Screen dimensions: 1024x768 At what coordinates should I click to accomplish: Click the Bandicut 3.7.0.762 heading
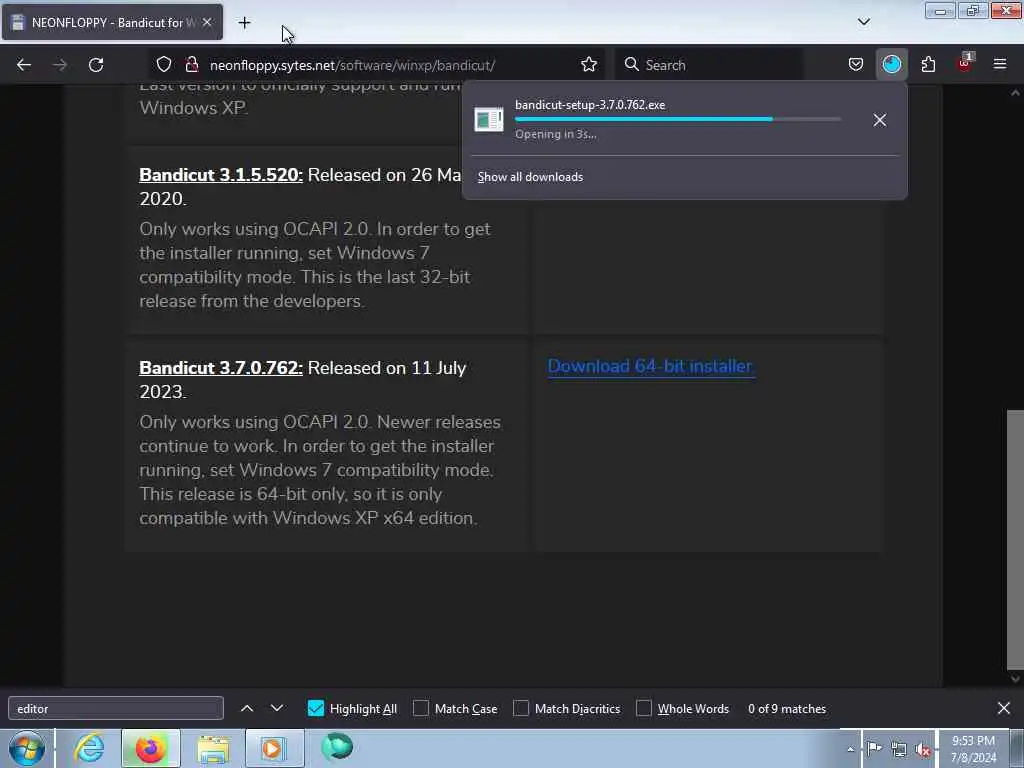pos(221,368)
